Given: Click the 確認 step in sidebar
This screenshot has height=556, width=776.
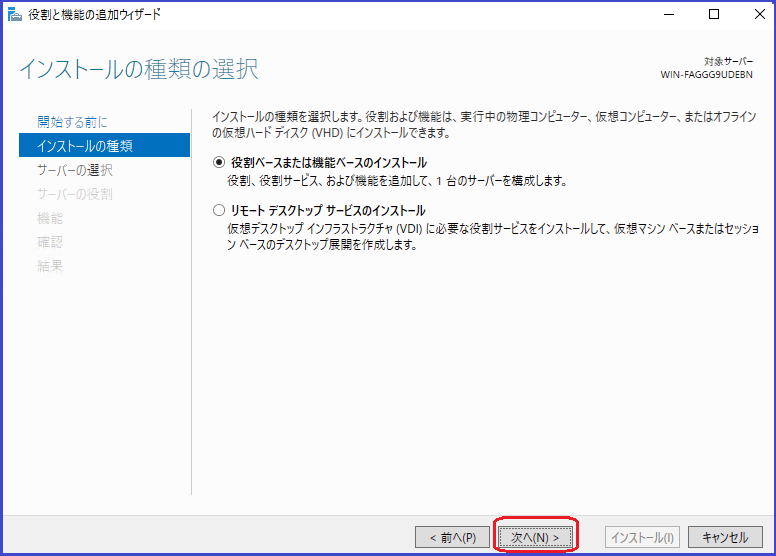Looking at the screenshot, I should point(50,242).
